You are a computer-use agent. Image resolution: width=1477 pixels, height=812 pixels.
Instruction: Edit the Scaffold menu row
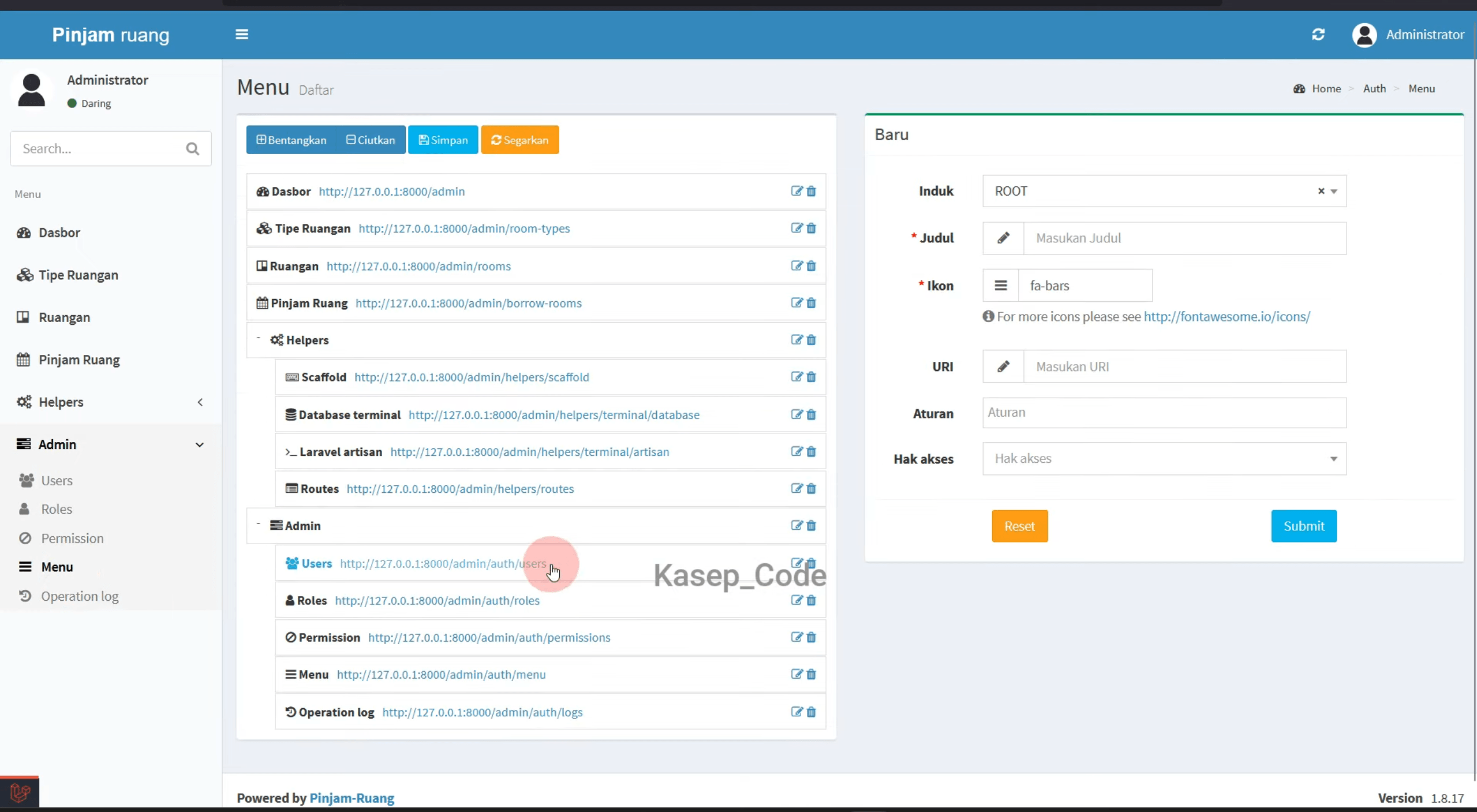point(797,377)
